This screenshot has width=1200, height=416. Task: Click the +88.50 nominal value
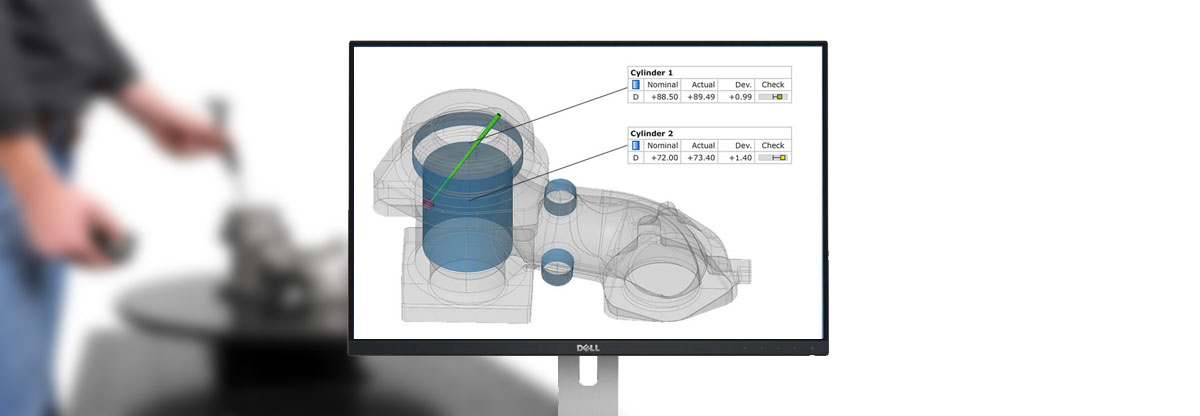coord(664,97)
